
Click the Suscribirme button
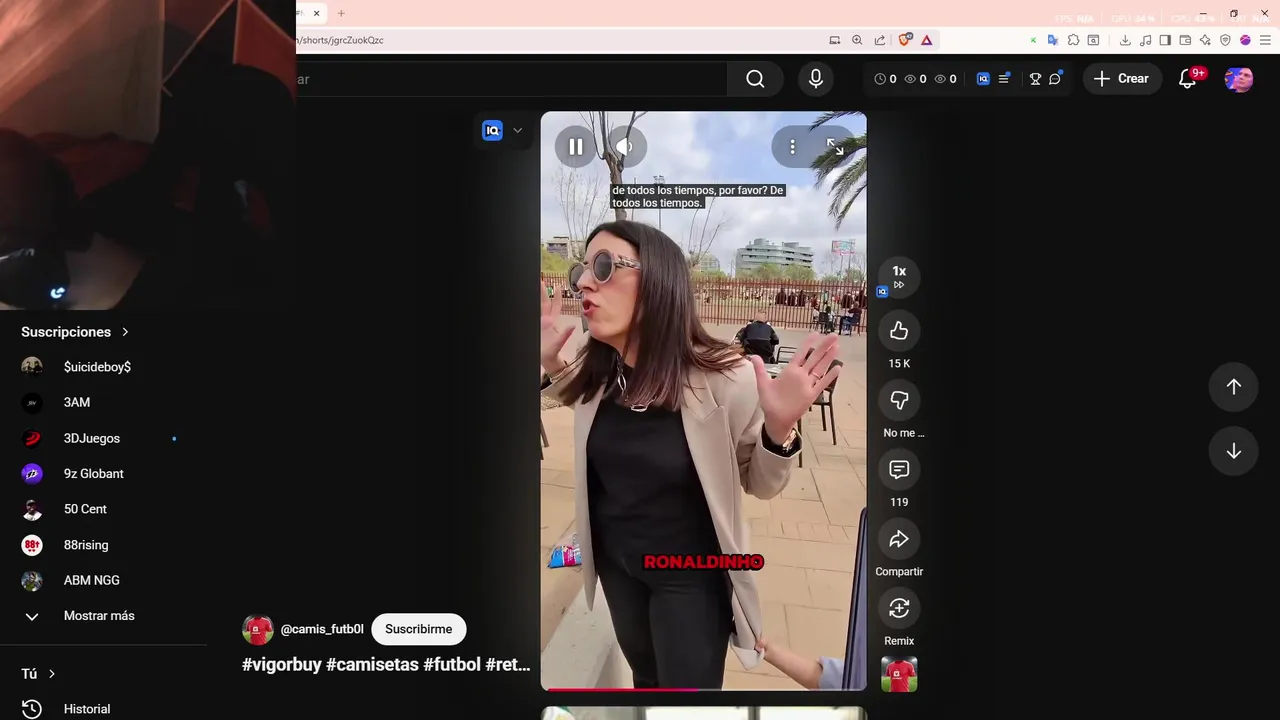click(x=418, y=629)
